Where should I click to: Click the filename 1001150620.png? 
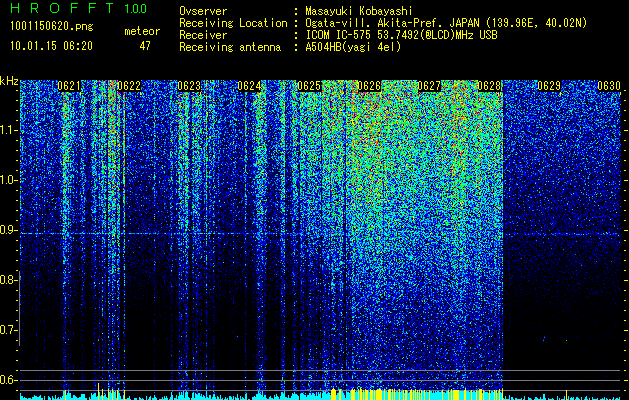[x=52, y=26]
